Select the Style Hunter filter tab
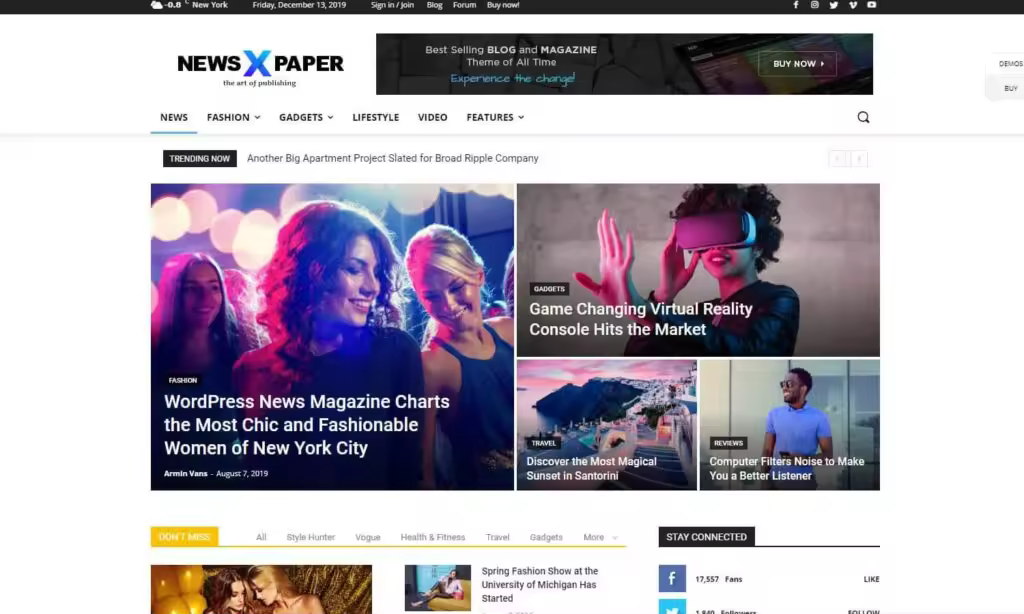The image size is (1024, 614). (x=310, y=537)
